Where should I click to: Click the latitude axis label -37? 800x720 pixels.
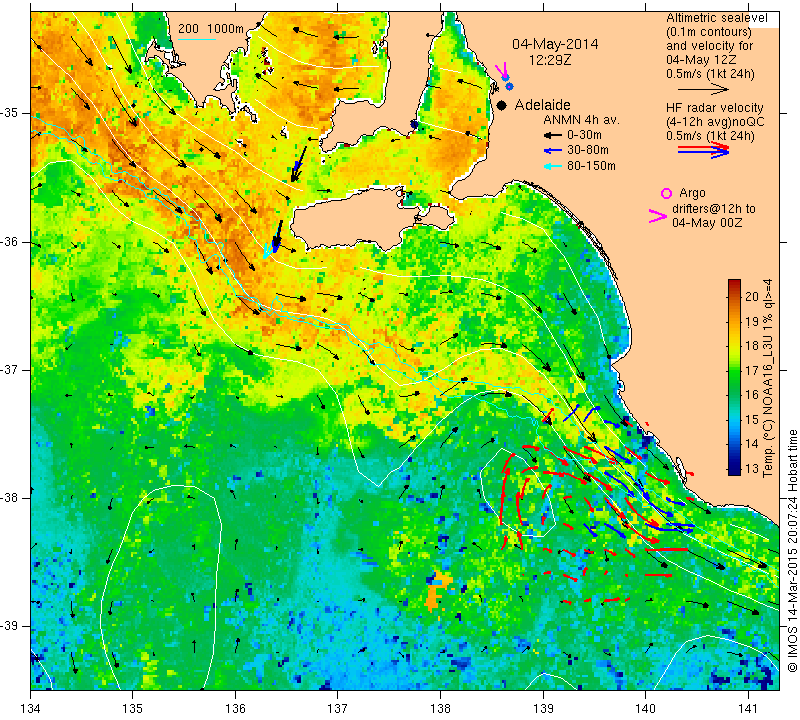point(9,369)
